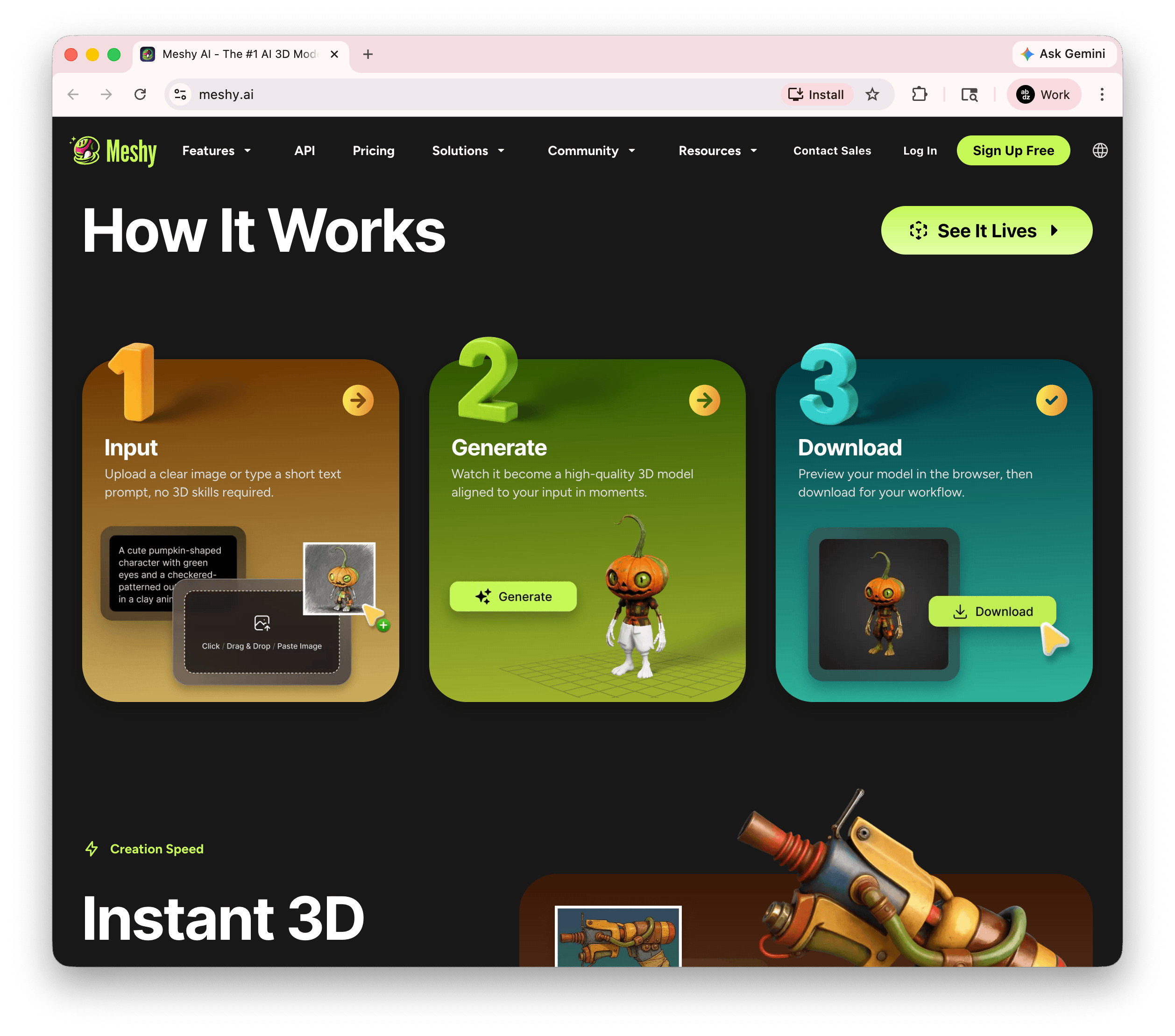This screenshot has width=1175, height=1036.
Task: Open the Ask Gemini feature
Action: 1064,53
